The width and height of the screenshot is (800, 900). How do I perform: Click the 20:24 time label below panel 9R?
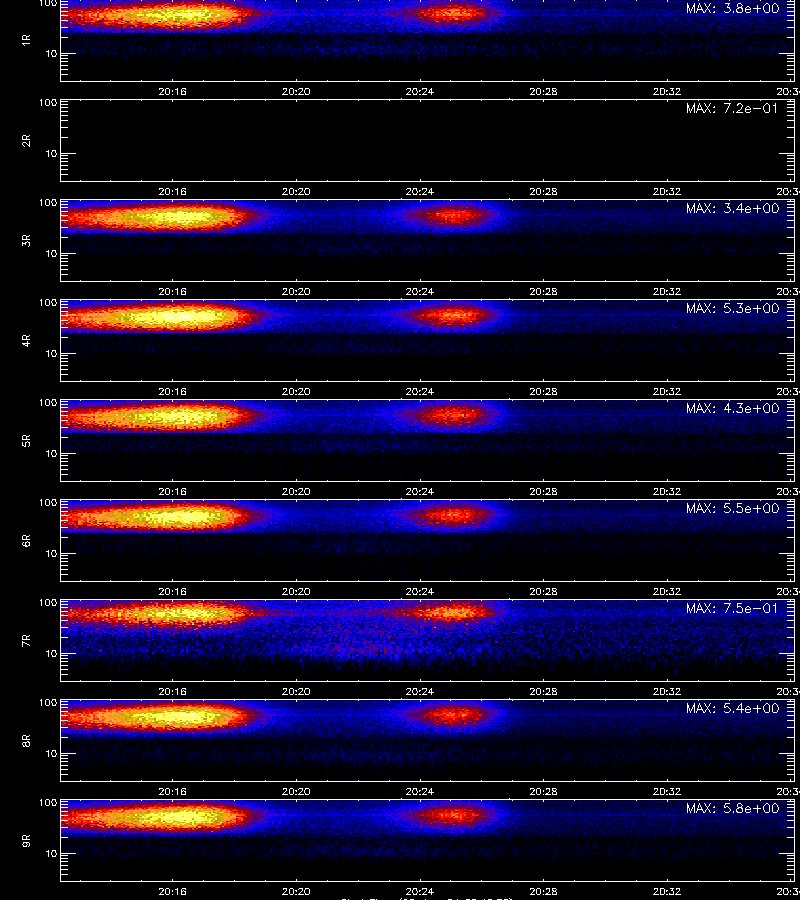(420, 891)
